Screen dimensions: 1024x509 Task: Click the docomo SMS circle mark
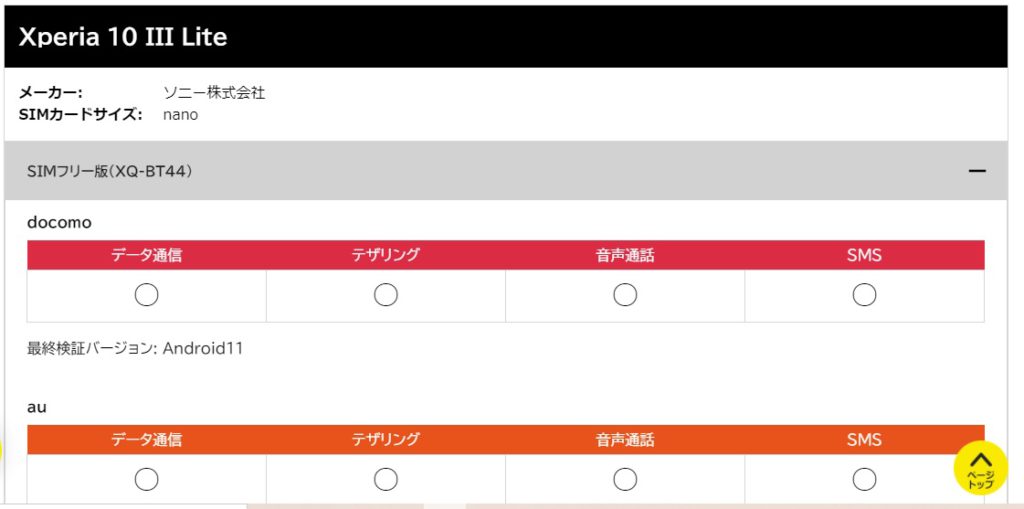point(865,295)
